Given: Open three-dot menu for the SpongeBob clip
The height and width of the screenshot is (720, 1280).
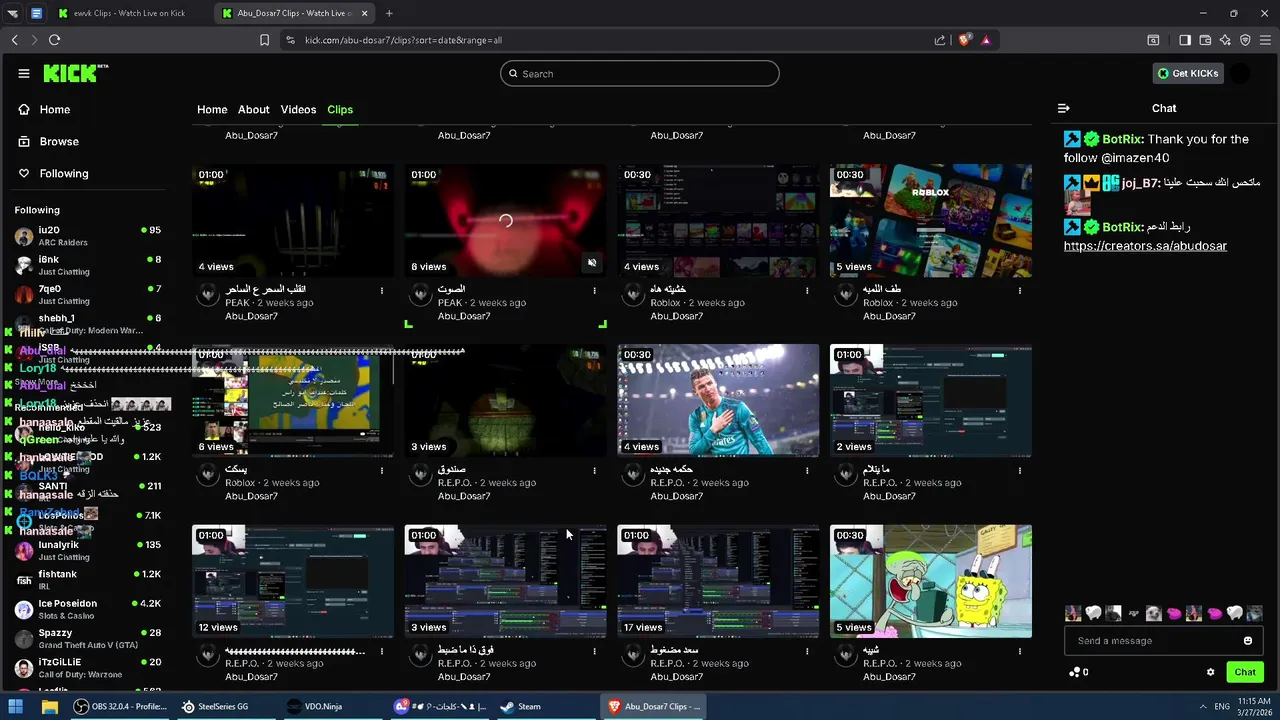Looking at the screenshot, I should pos(1020,651).
